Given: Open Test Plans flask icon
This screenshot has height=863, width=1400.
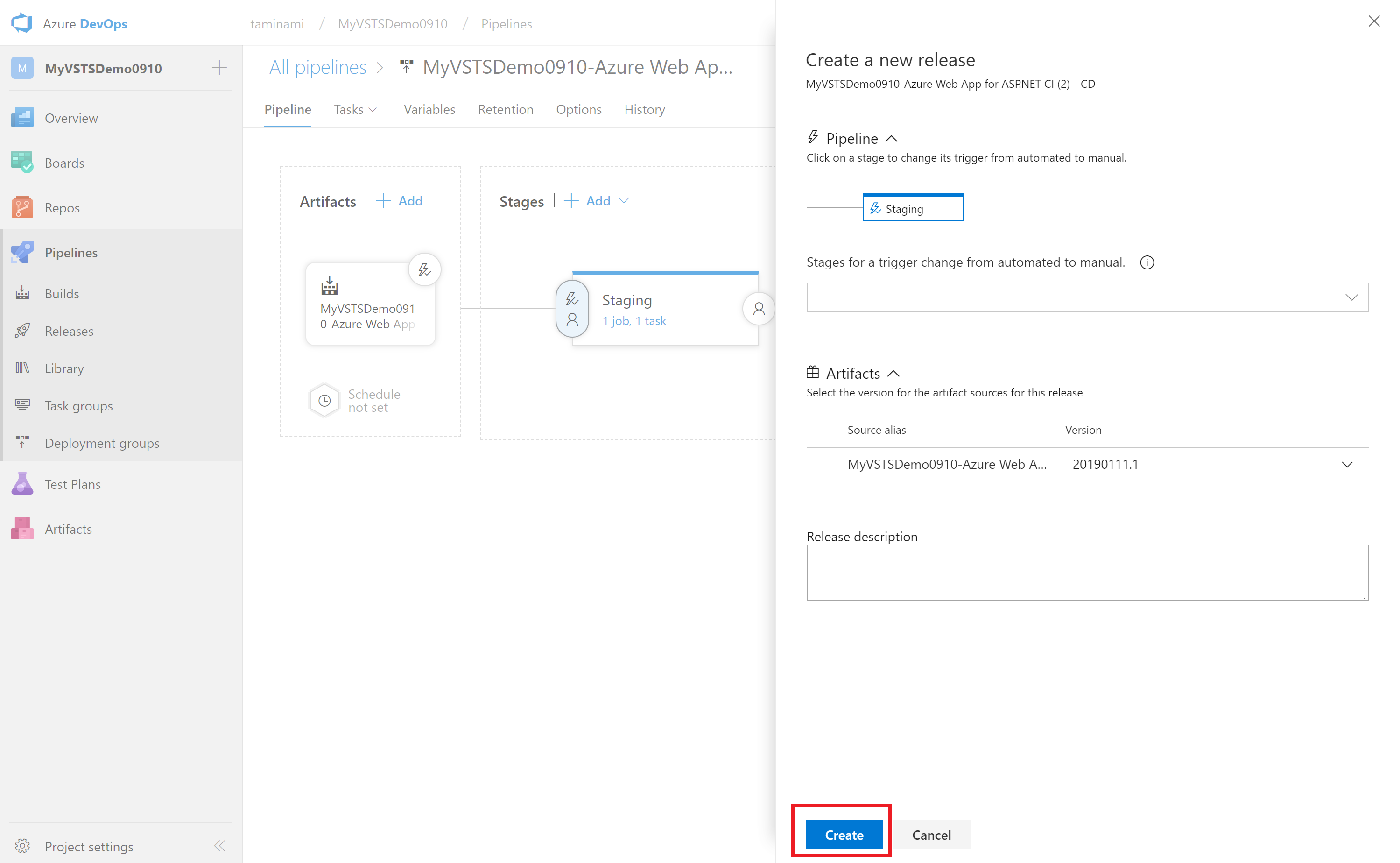Looking at the screenshot, I should (x=21, y=484).
